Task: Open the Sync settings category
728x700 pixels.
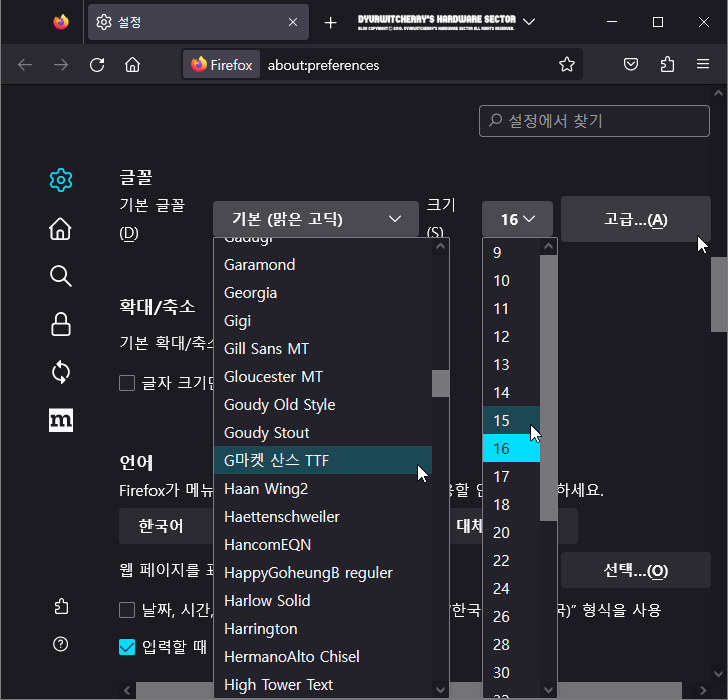Action: 61,372
